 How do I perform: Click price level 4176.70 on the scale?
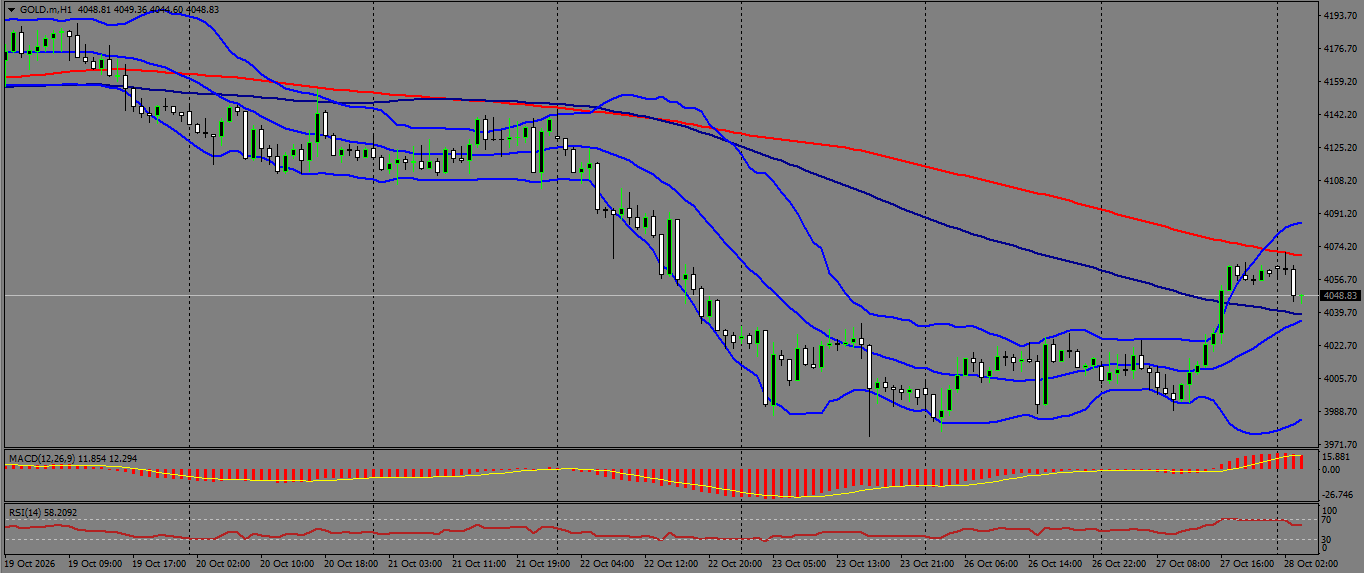coord(1339,49)
